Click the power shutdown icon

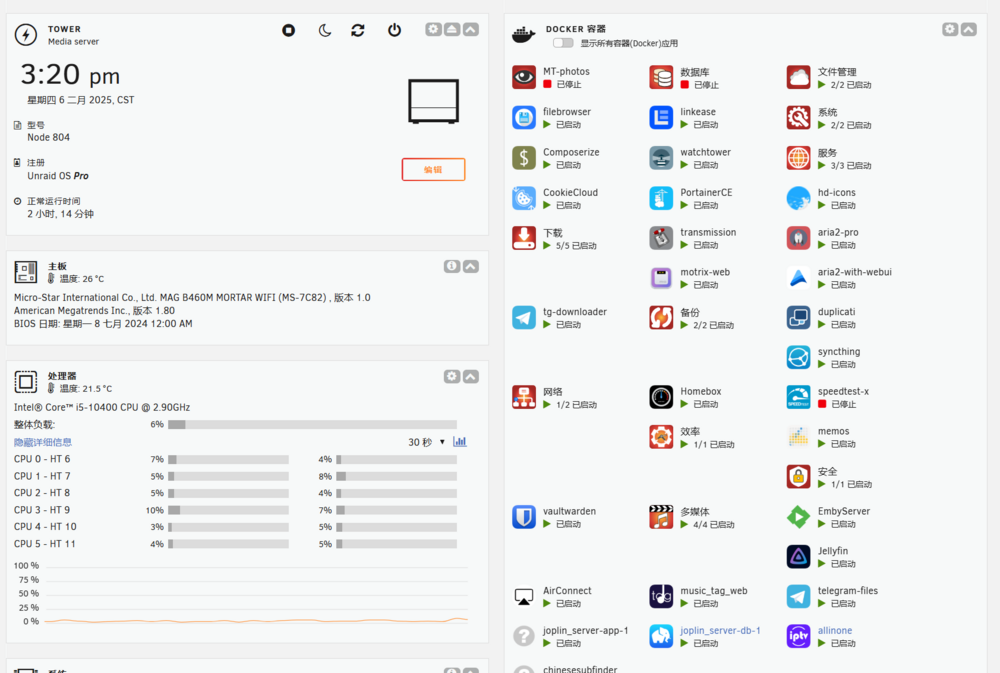pos(394,30)
